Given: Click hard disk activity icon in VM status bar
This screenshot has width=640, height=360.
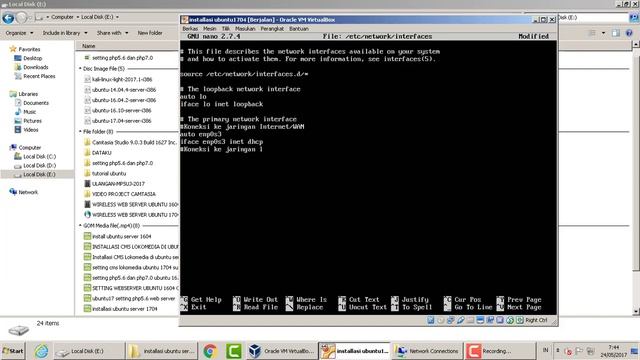Looking at the screenshot, I should 431,320.
